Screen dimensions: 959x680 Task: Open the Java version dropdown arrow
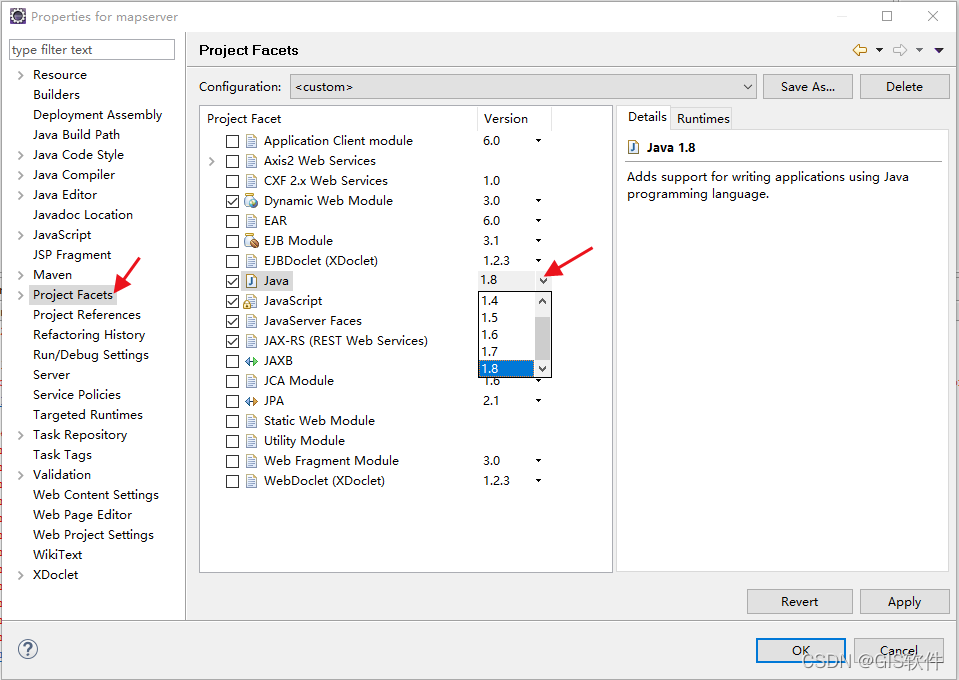(544, 281)
